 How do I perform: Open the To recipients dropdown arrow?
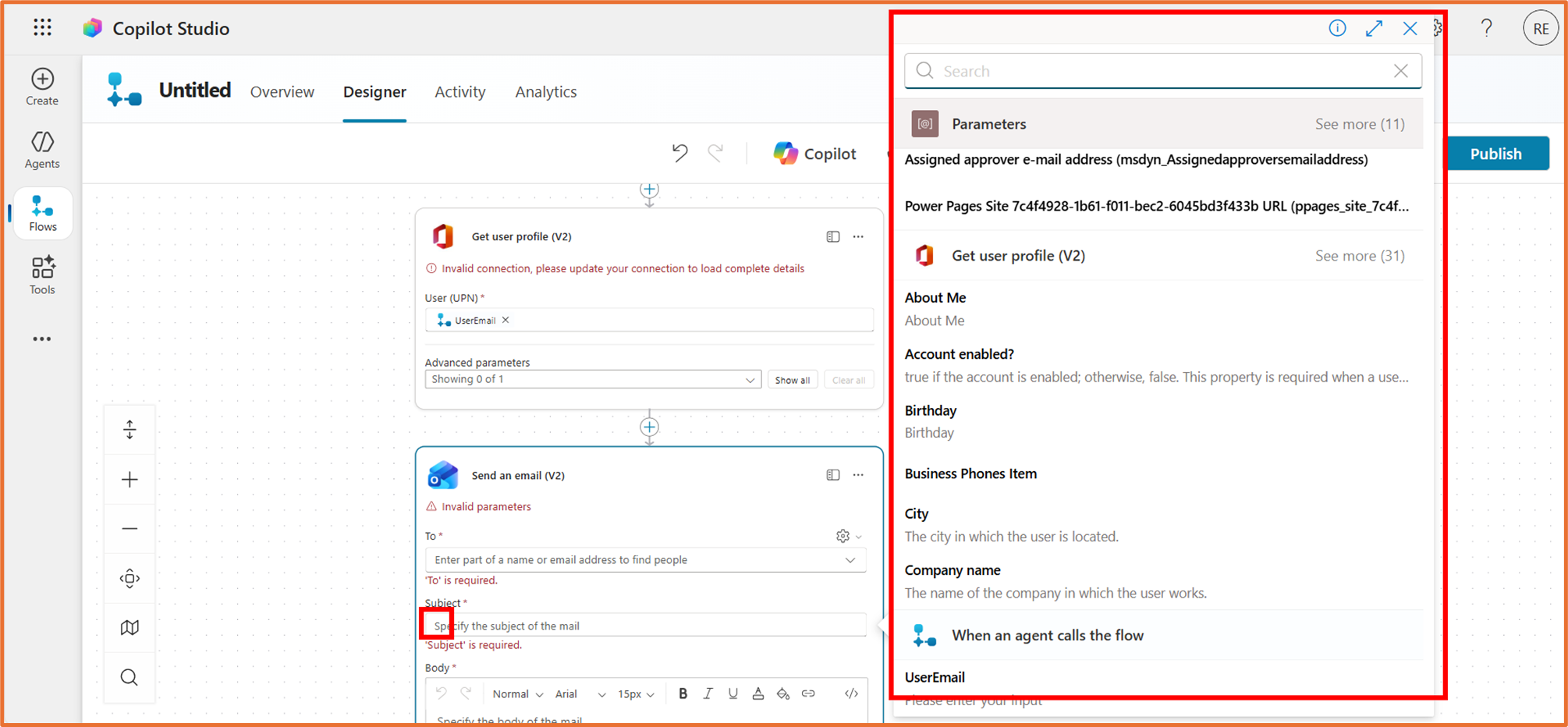click(x=850, y=560)
